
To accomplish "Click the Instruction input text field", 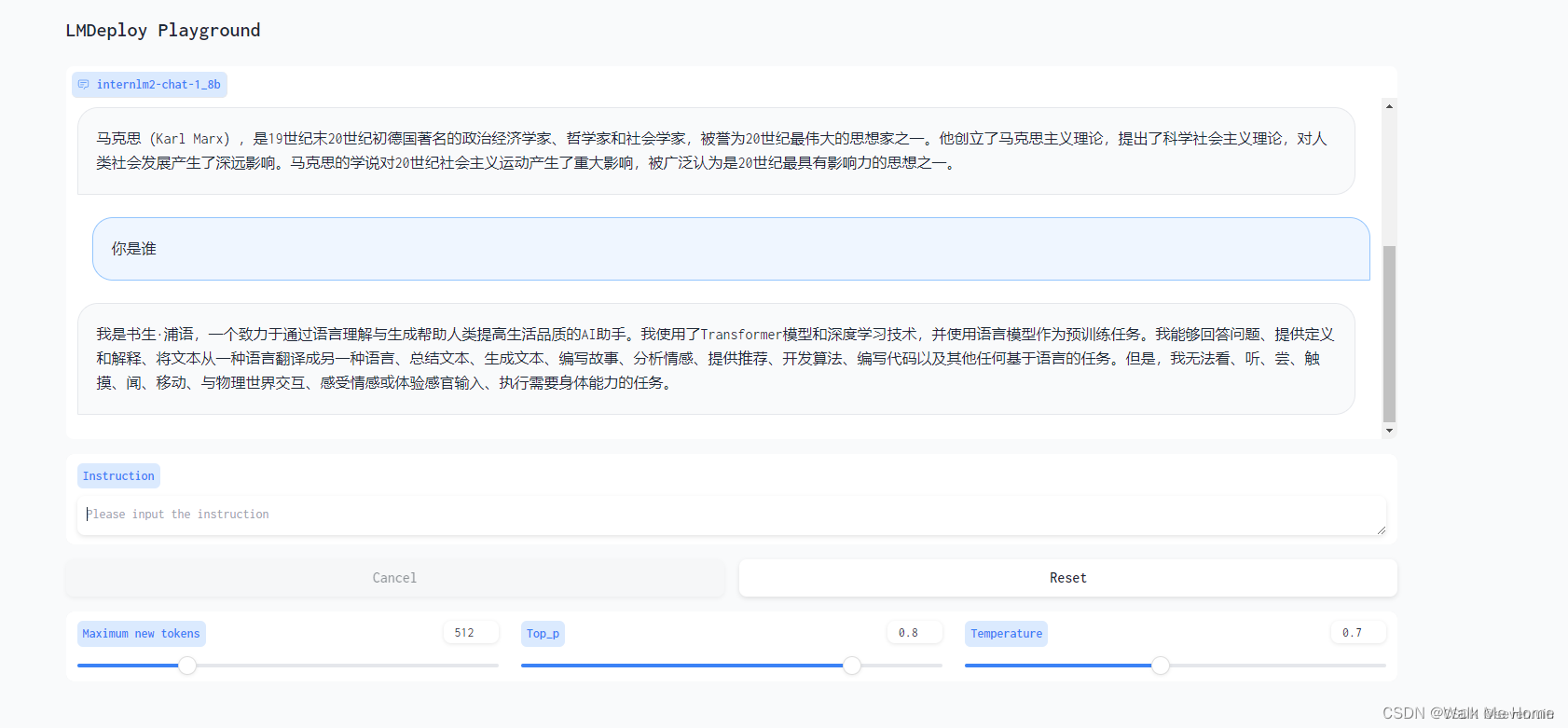I will [x=731, y=515].
